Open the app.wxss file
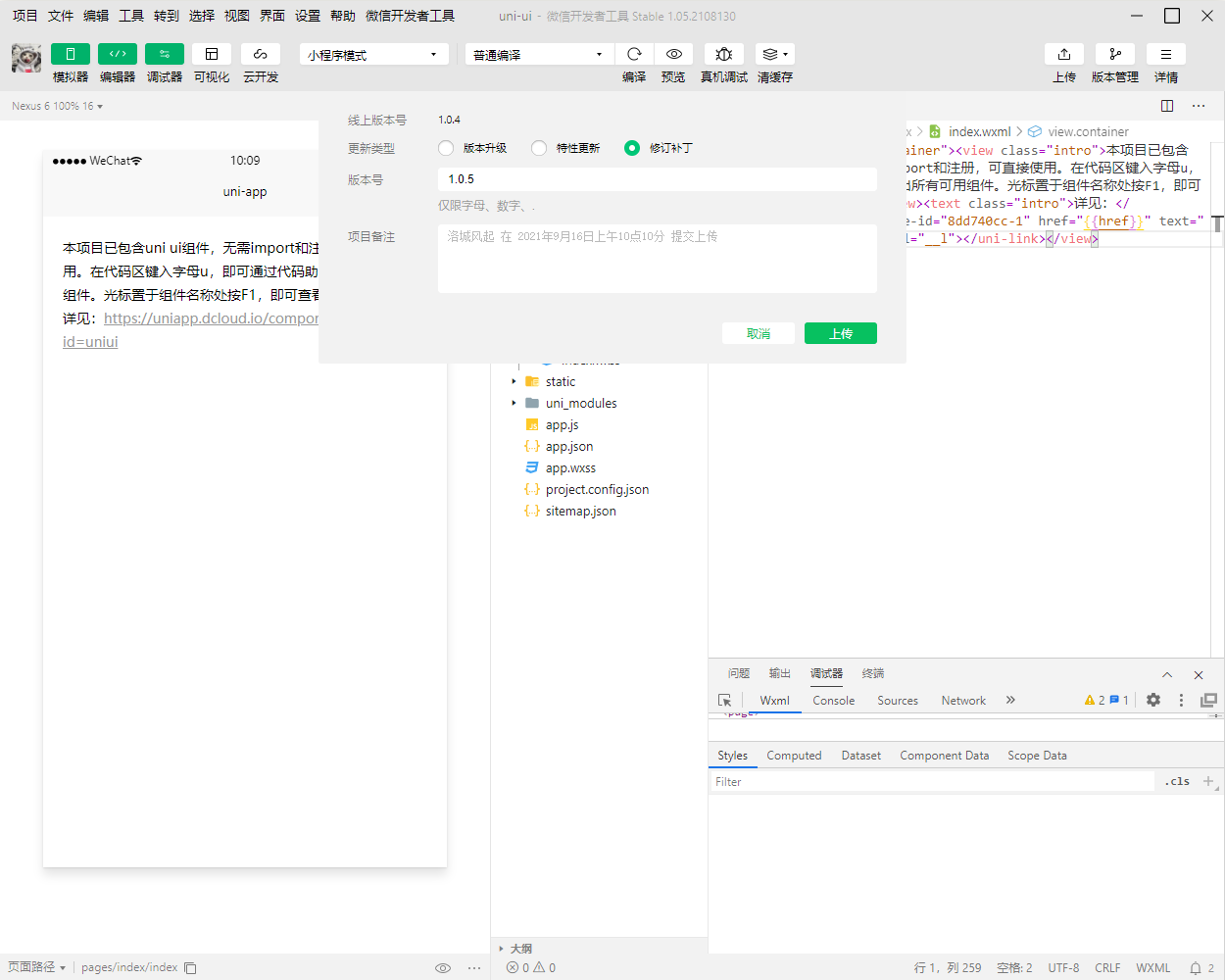This screenshot has width=1225, height=980. click(570, 468)
